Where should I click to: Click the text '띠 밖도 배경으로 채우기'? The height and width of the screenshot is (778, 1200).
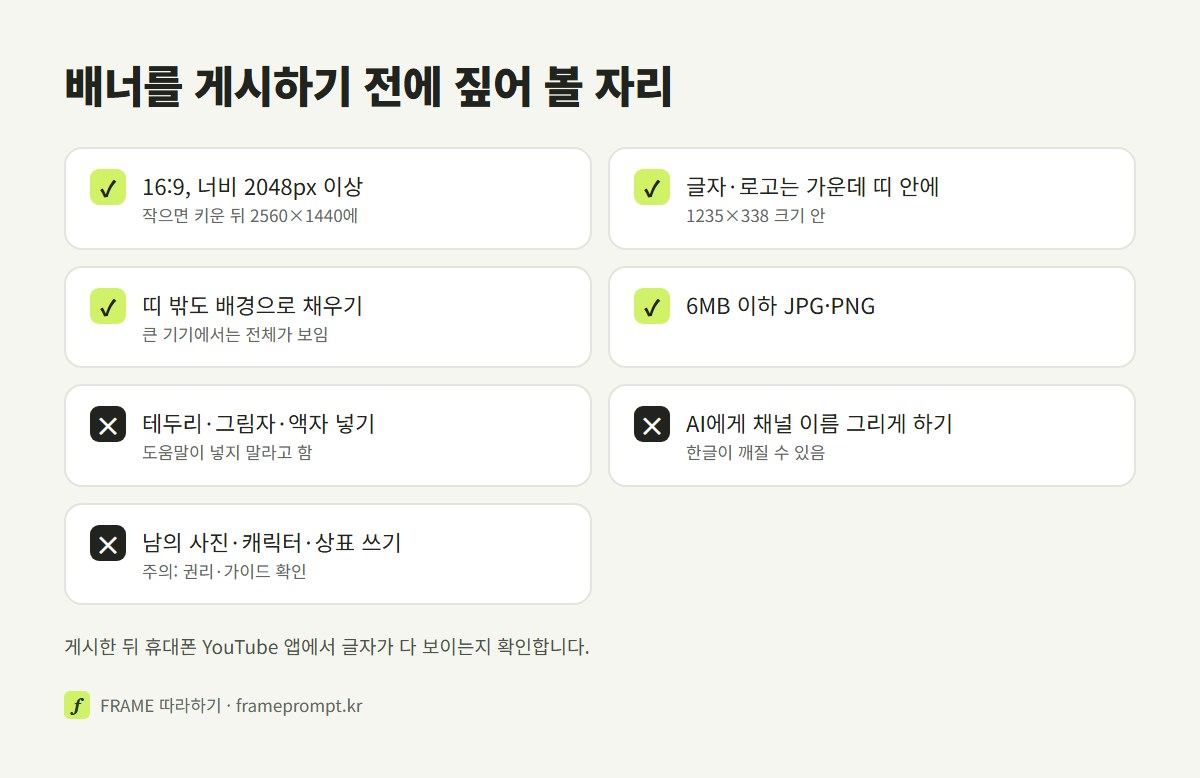[252, 306]
